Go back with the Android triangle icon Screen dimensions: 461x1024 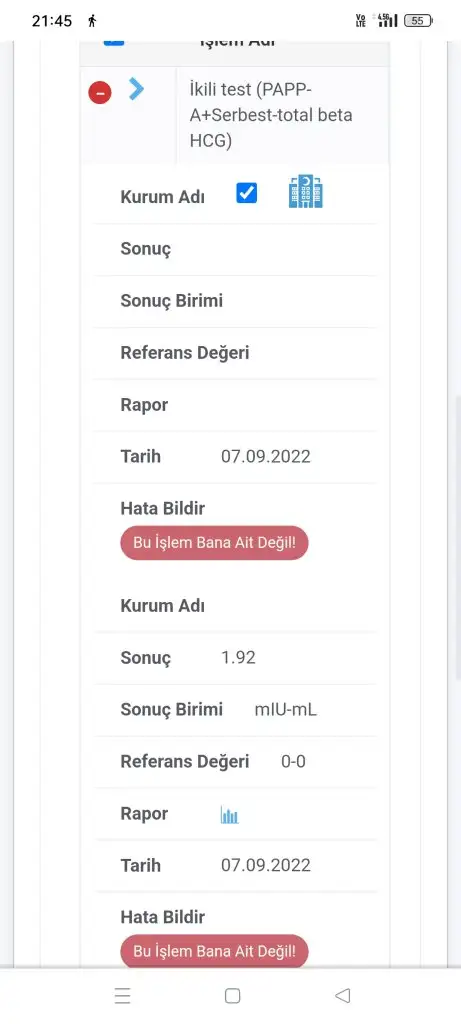tap(342, 995)
